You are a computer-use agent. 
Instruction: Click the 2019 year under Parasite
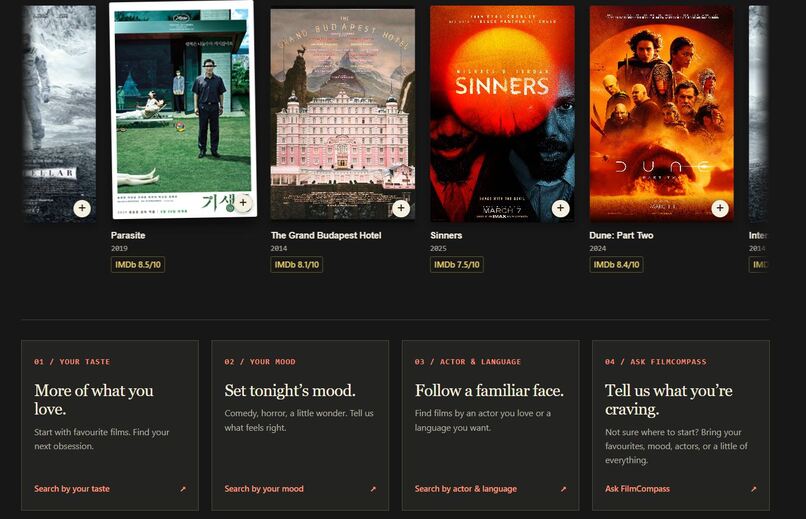[119, 248]
